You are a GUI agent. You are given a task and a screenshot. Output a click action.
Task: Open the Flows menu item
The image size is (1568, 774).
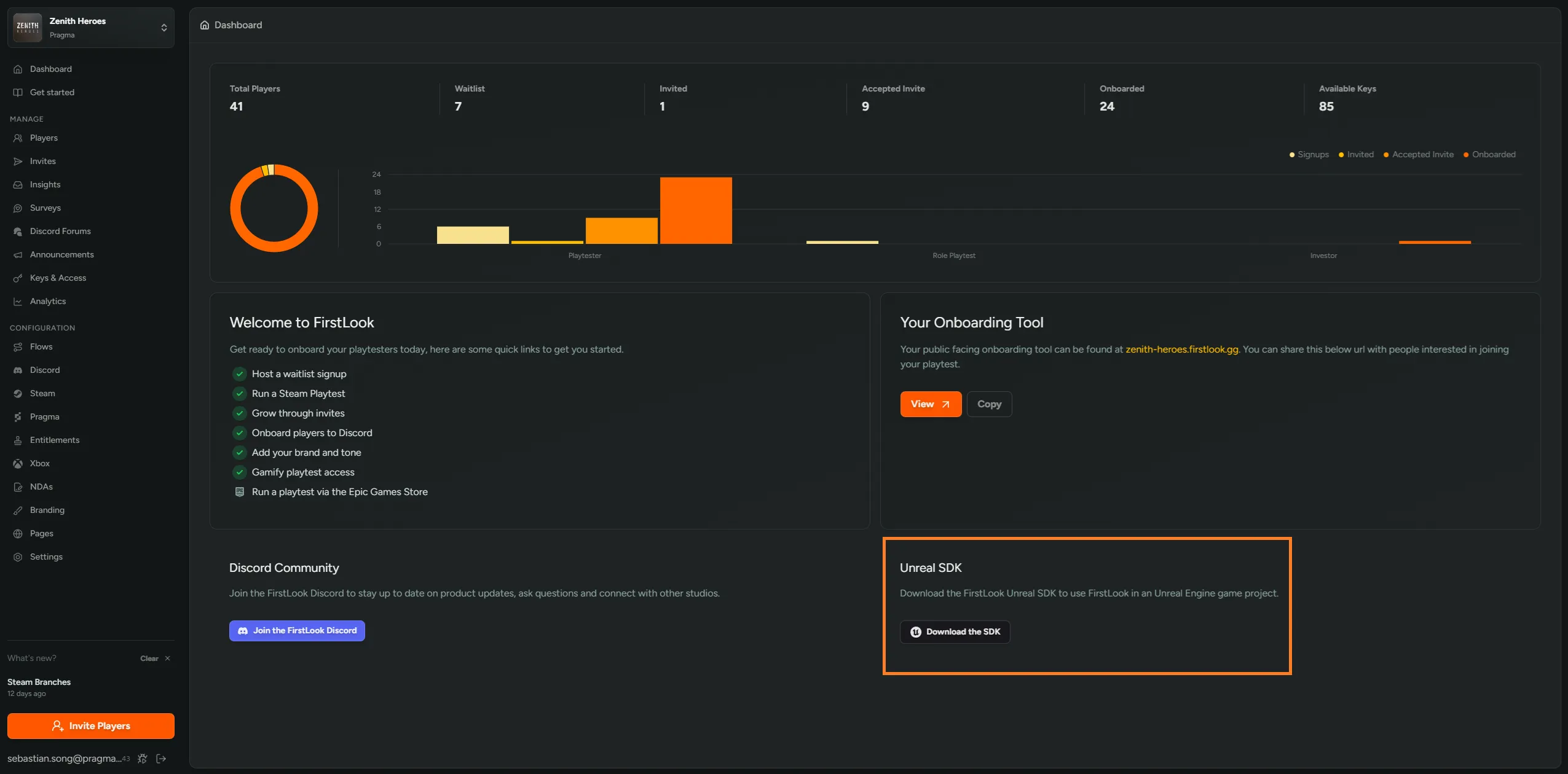click(41, 347)
